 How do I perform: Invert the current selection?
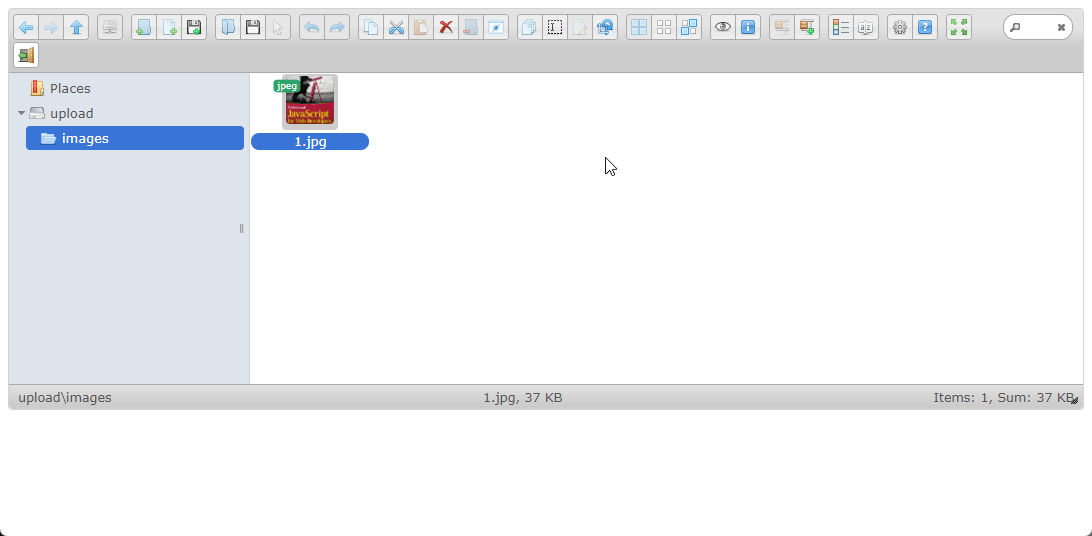(x=689, y=27)
